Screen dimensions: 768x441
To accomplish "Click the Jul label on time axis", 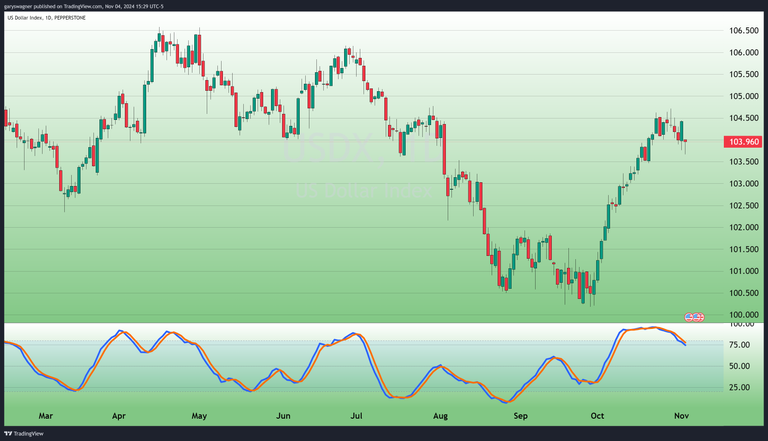I will coord(357,414).
